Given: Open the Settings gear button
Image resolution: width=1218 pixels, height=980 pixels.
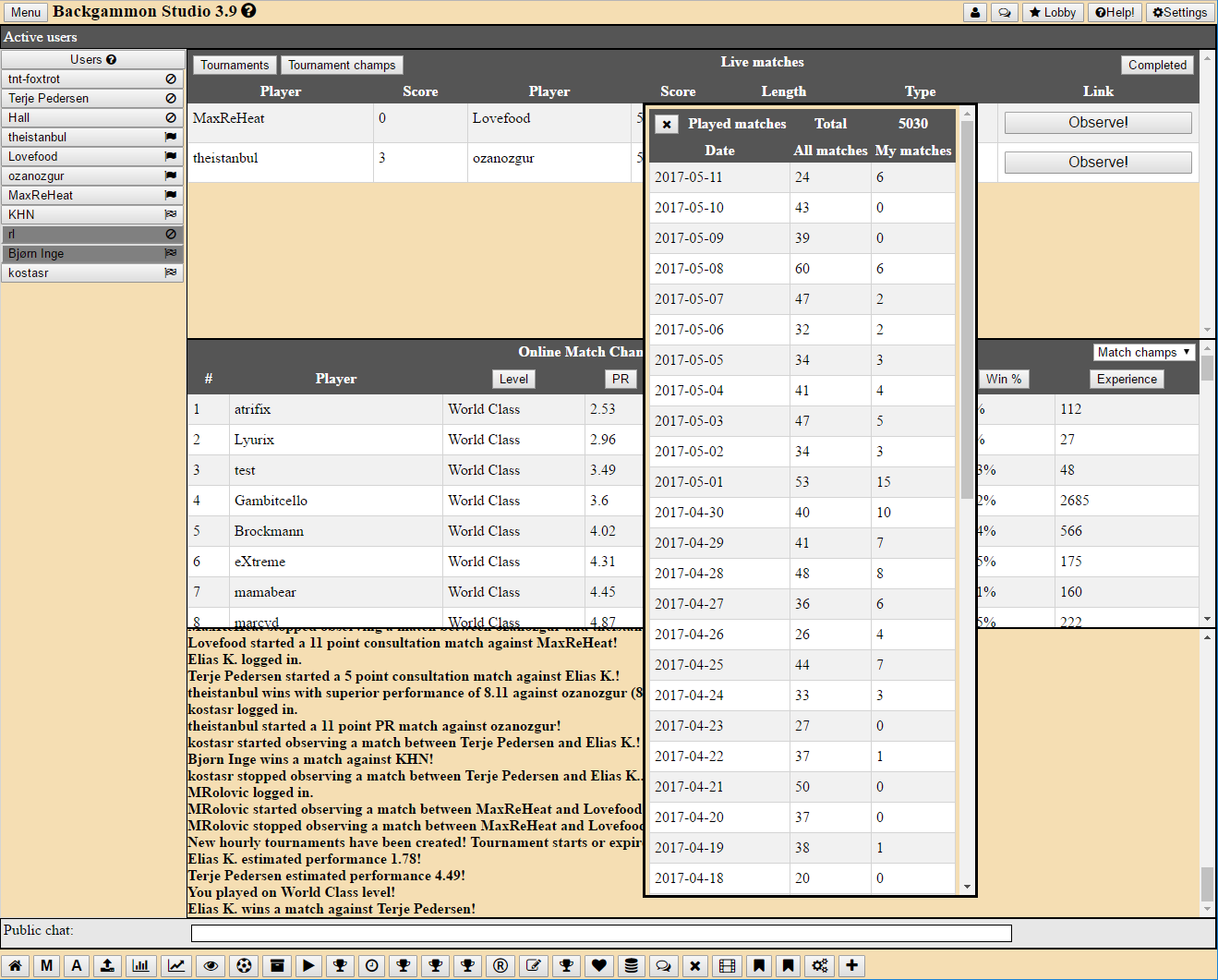Looking at the screenshot, I should point(1179,12).
